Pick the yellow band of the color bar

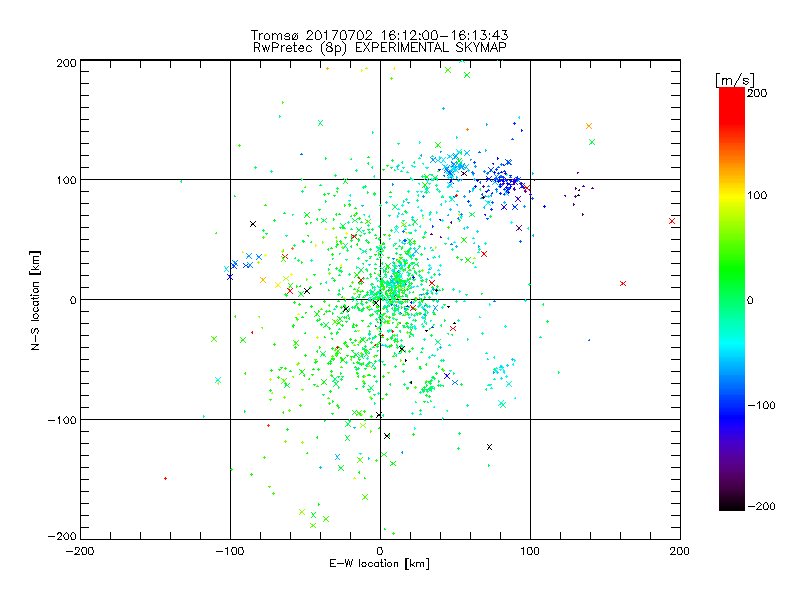coord(732,195)
